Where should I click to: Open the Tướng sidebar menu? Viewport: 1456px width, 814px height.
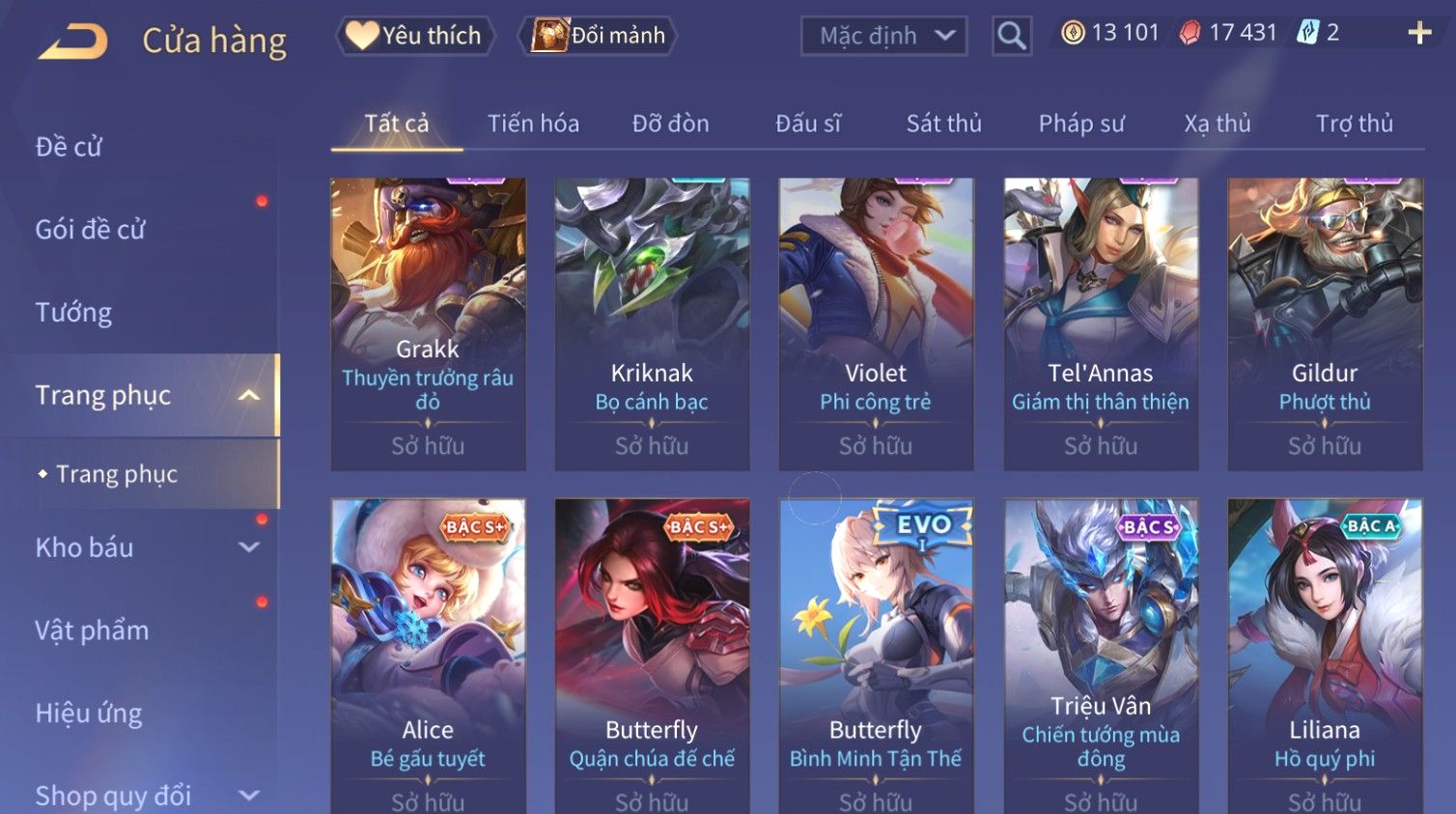pyautogui.click(x=73, y=313)
